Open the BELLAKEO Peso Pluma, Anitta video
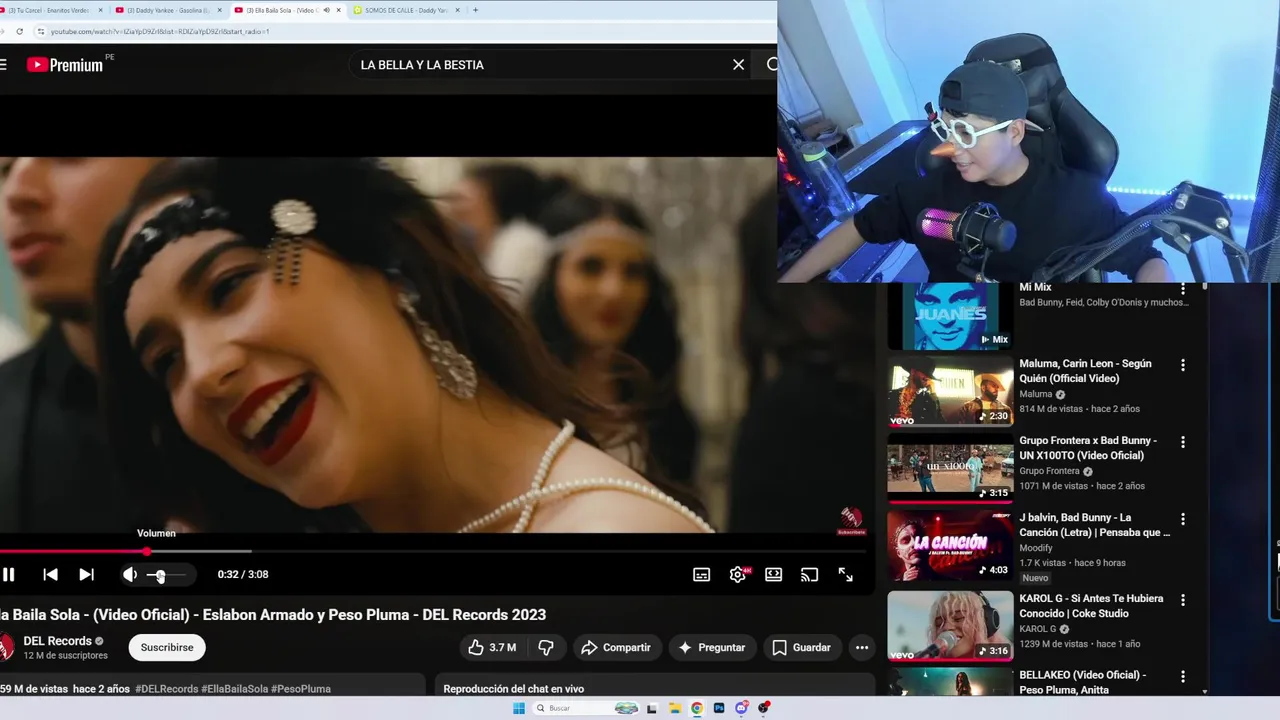 [x=1083, y=682]
